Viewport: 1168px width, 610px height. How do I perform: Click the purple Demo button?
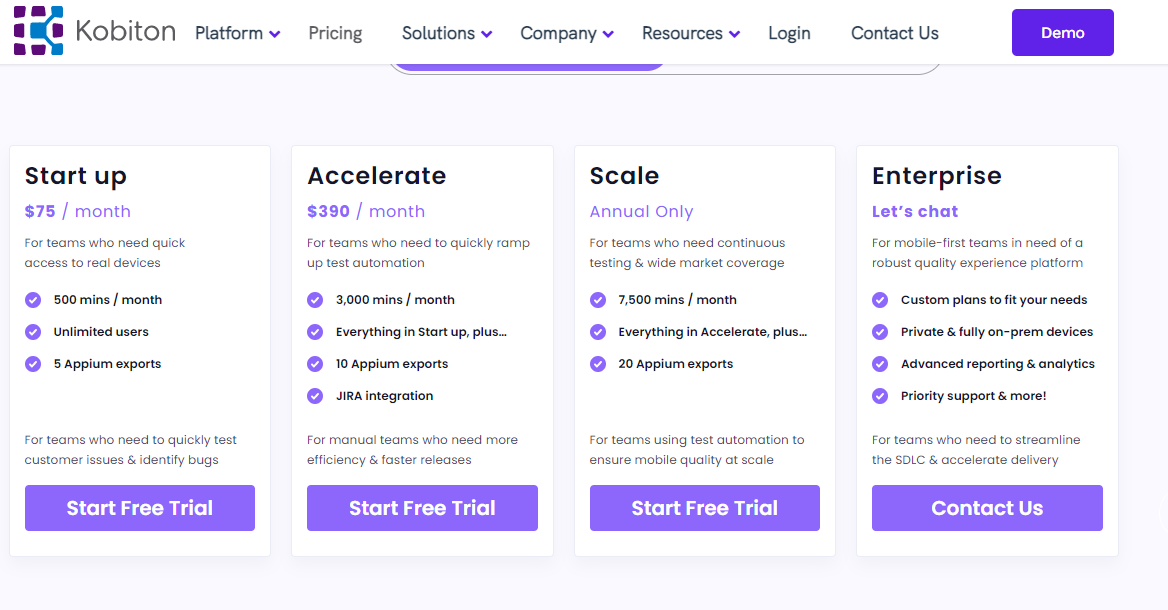(x=1062, y=33)
